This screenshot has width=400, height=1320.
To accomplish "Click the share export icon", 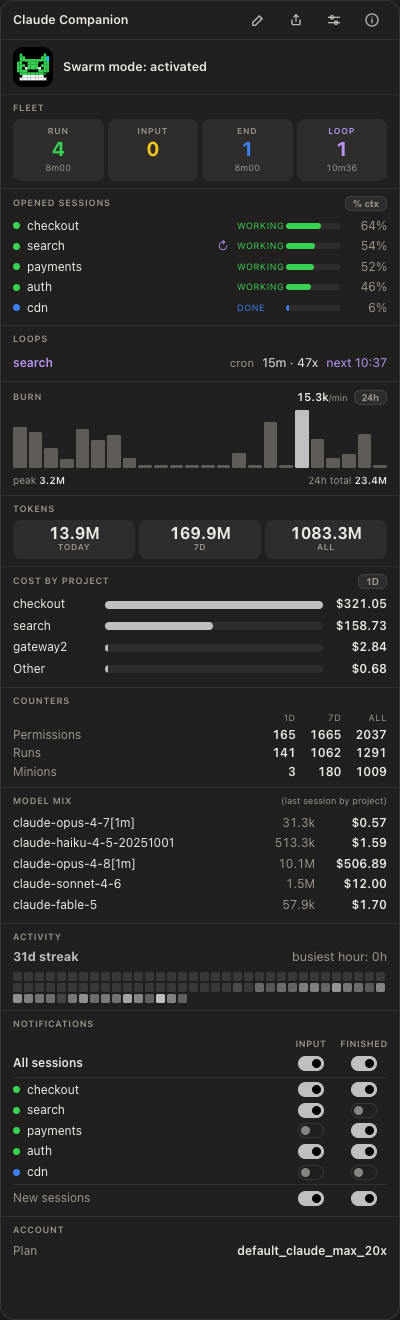I will (x=296, y=20).
